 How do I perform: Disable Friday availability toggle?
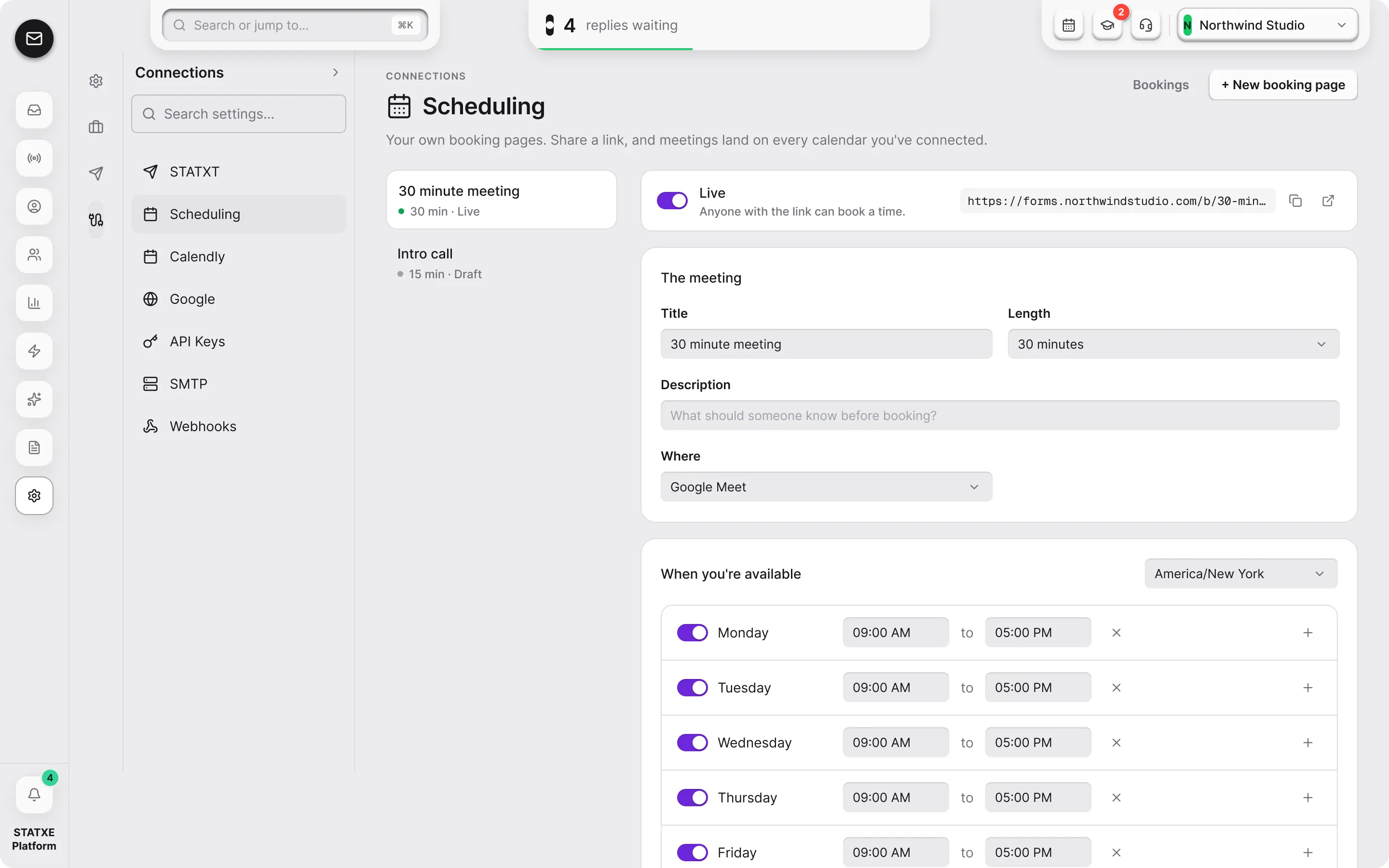(x=692, y=853)
